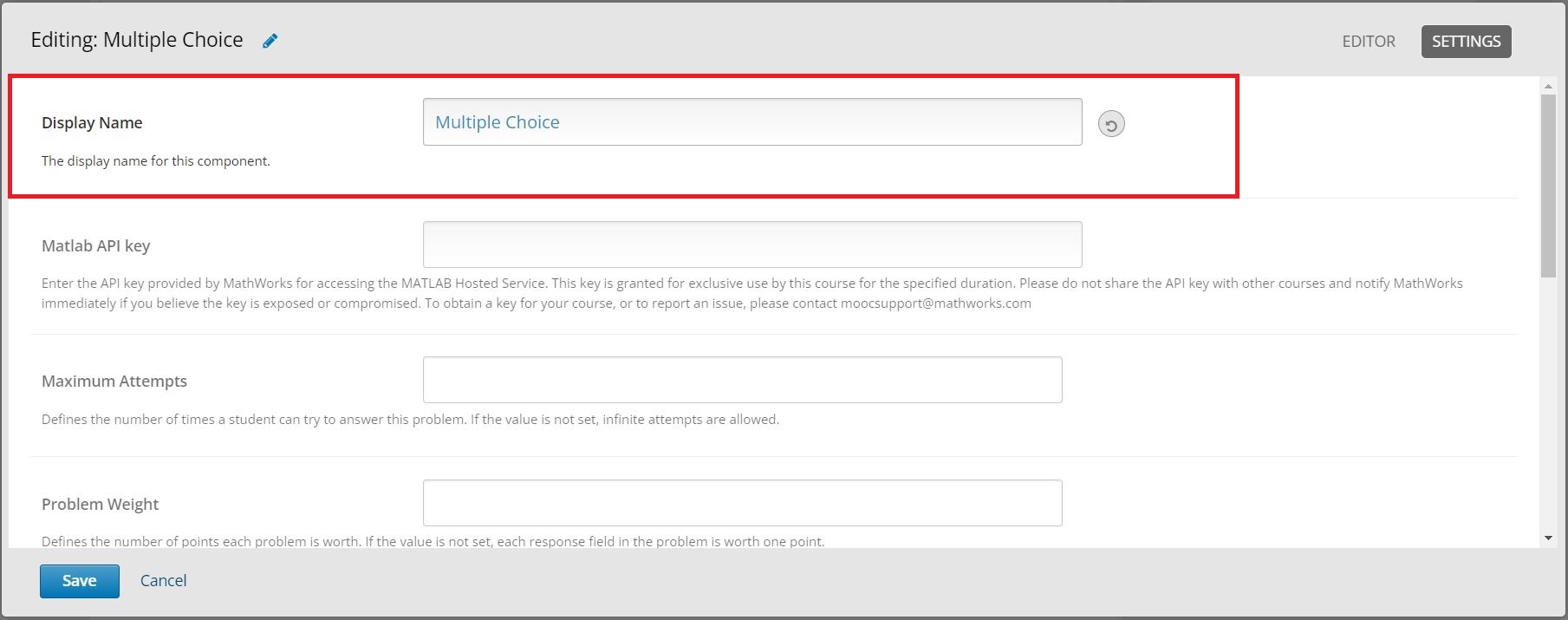The height and width of the screenshot is (620, 1568).
Task: Click the Editing: Multiple Choice title
Action: (x=137, y=40)
